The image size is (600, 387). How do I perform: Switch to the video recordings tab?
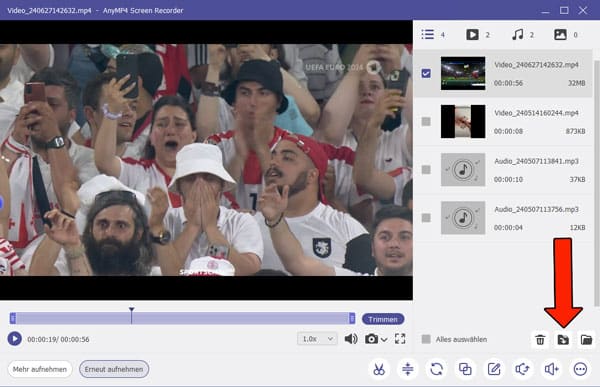click(x=472, y=35)
